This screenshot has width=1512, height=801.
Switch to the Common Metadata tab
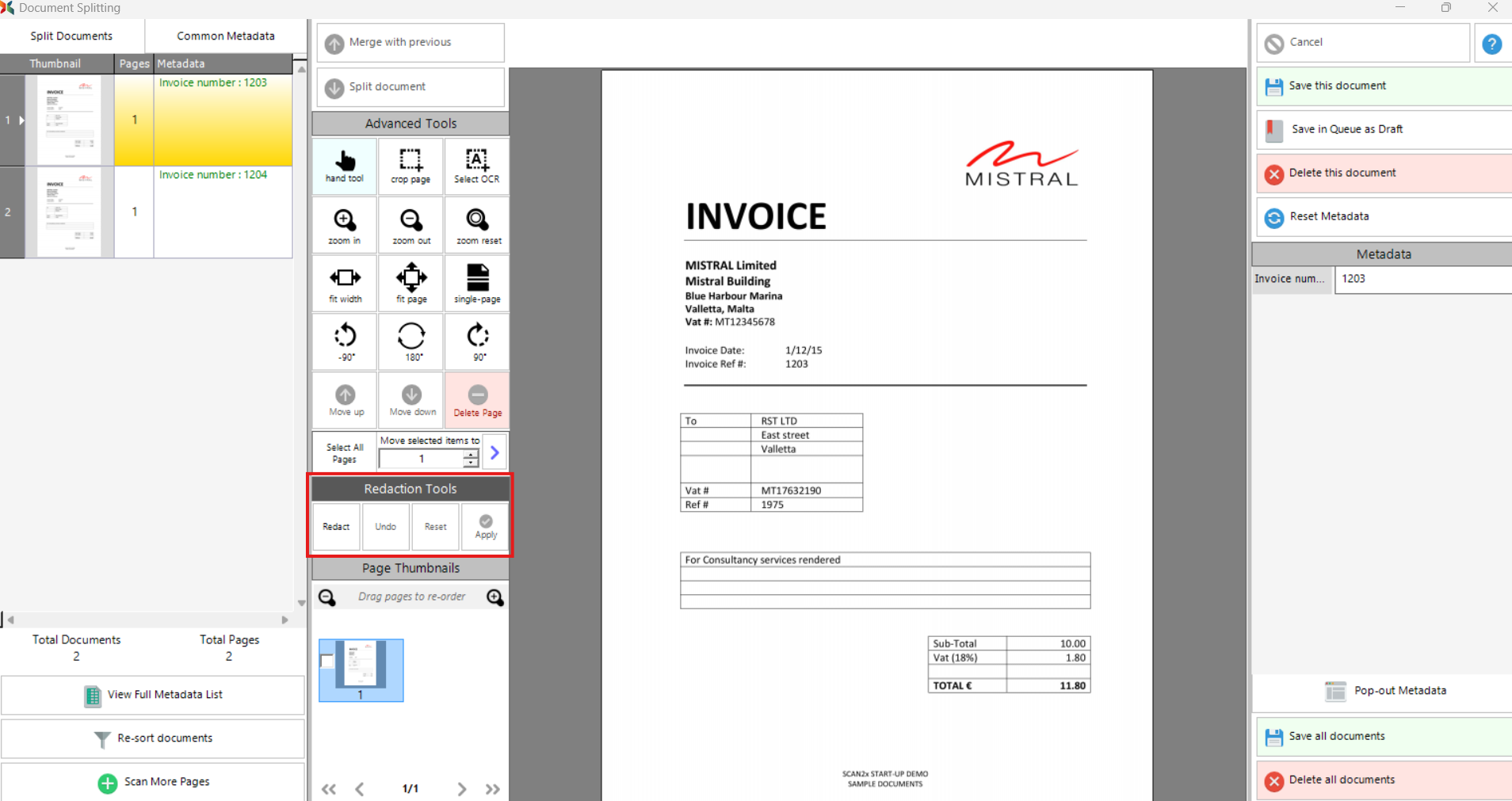click(225, 36)
